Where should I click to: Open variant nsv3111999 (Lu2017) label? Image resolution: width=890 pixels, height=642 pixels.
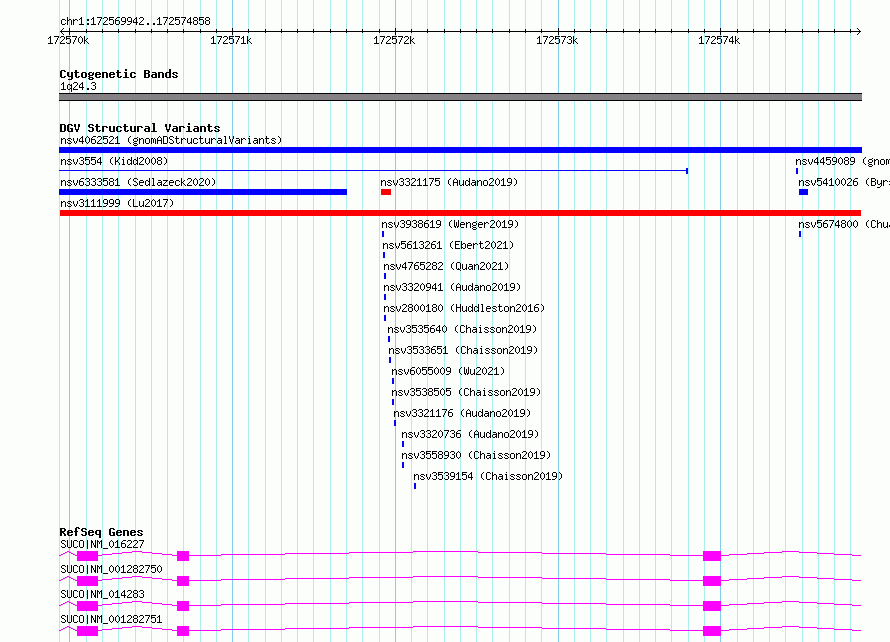click(x=117, y=203)
